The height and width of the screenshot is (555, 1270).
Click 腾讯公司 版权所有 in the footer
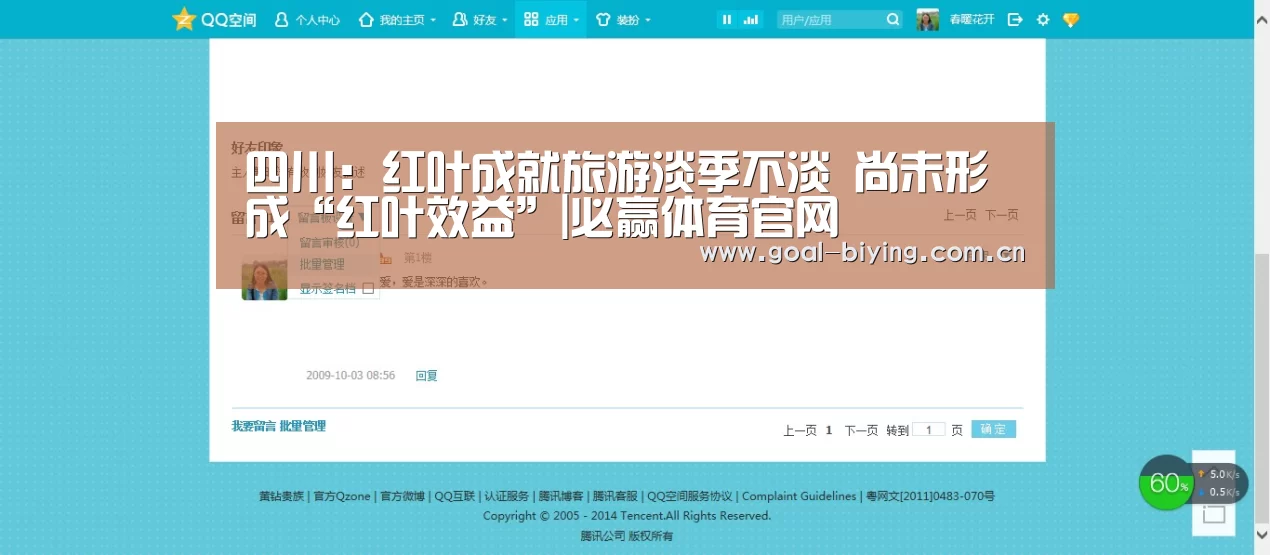[x=627, y=536]
